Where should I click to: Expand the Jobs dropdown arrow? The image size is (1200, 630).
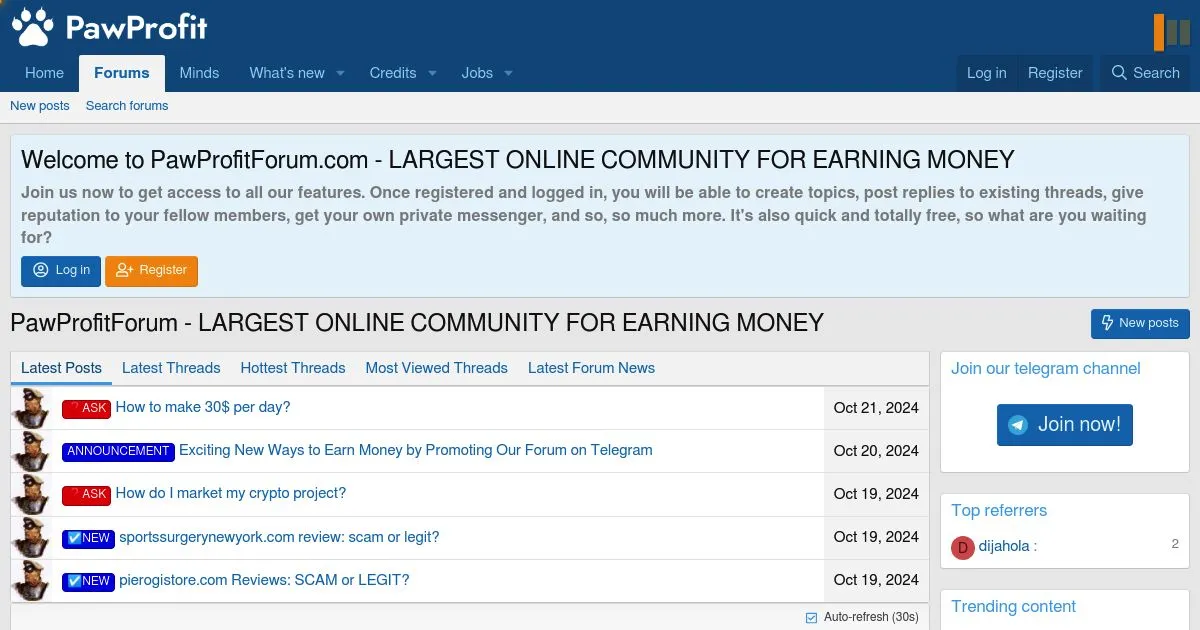click(x=508, y=73)
